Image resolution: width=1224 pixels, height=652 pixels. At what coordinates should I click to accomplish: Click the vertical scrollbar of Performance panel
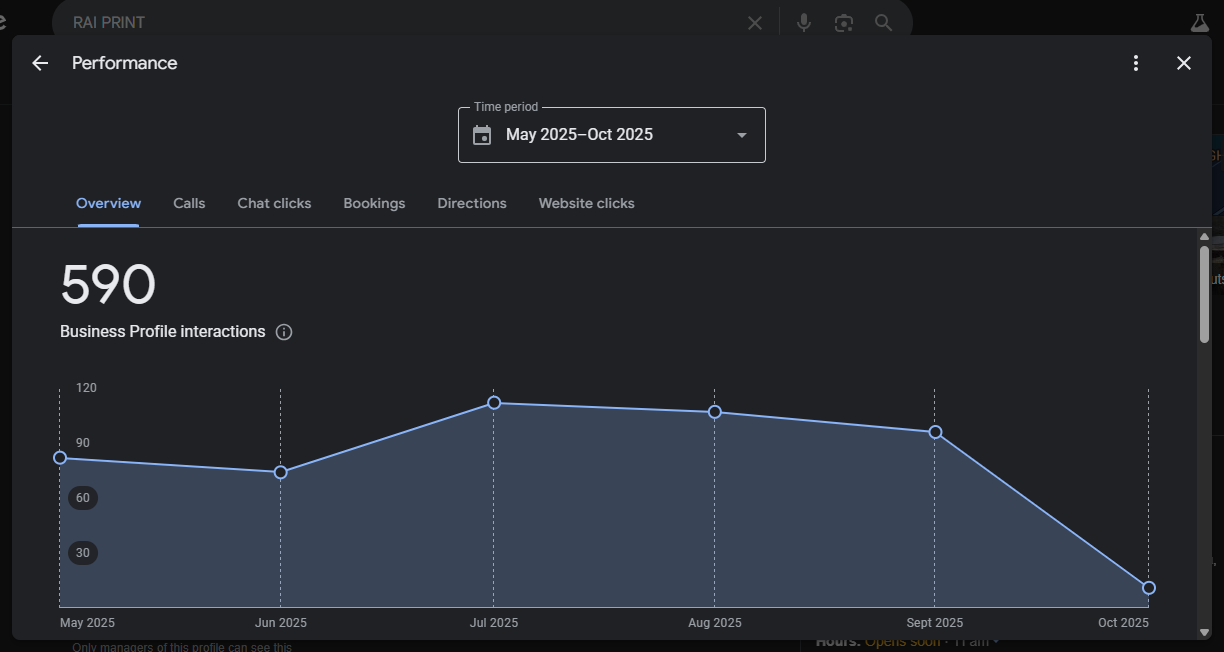[x=1204, y=295]
